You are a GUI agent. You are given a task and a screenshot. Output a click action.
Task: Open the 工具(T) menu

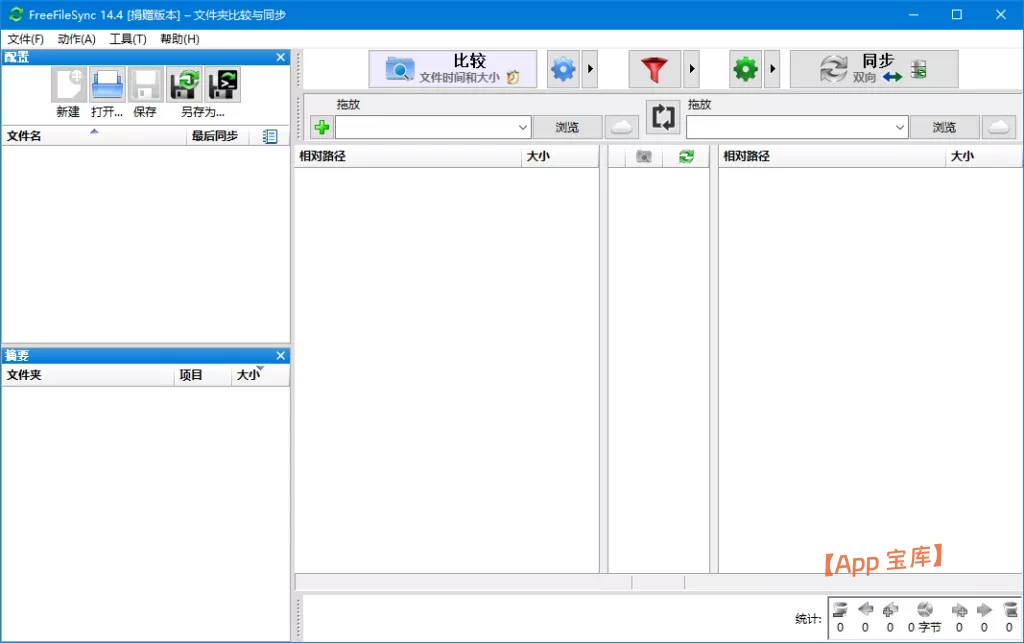(x=129, y=39)
